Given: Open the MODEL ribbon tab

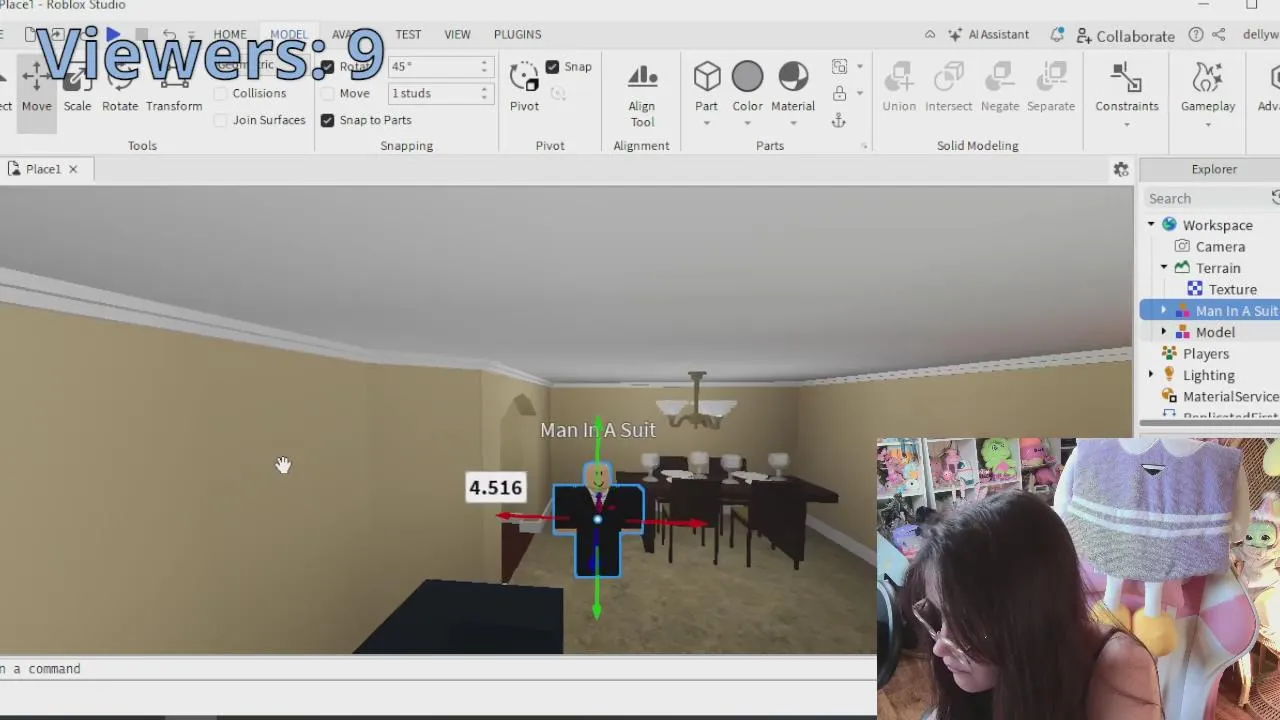Looking at the screenshot, I should coord(289,34).
